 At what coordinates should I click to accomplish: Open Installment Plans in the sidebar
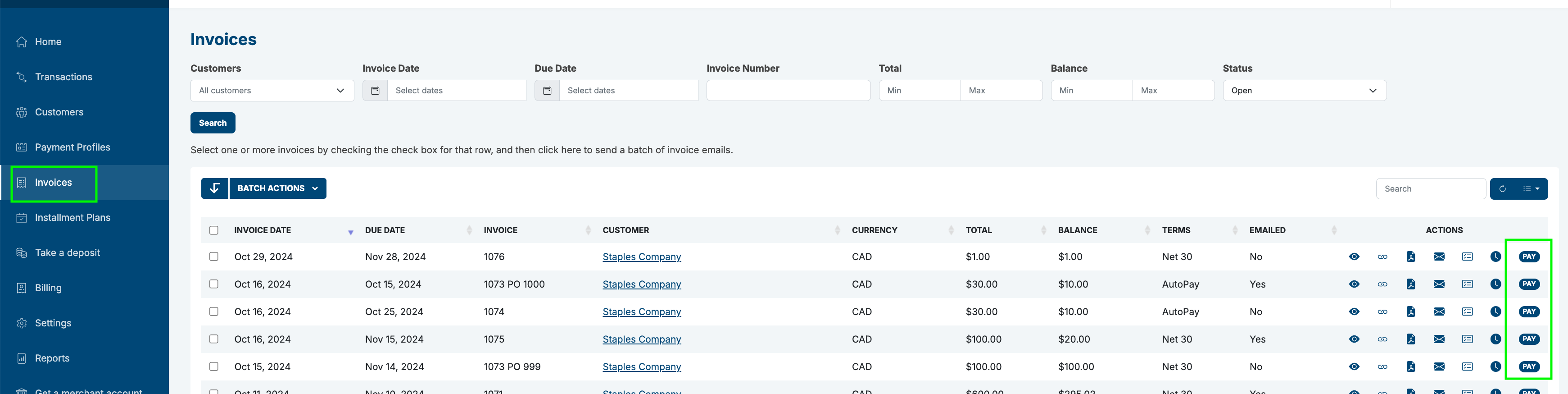(73, 218)
